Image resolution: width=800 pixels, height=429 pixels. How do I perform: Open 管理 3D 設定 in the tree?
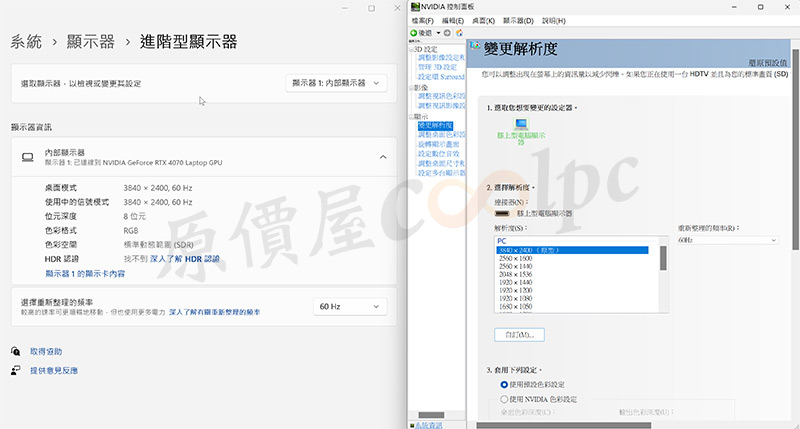click(x=437, y=67)
